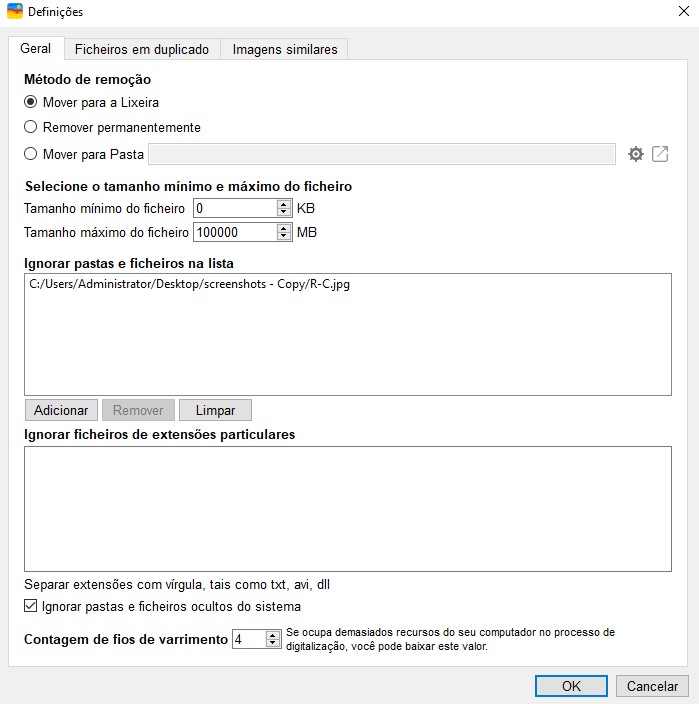The image size is (699, 704).
Task: Select the Mover para a Lixeira option
Action: point(31,102)
